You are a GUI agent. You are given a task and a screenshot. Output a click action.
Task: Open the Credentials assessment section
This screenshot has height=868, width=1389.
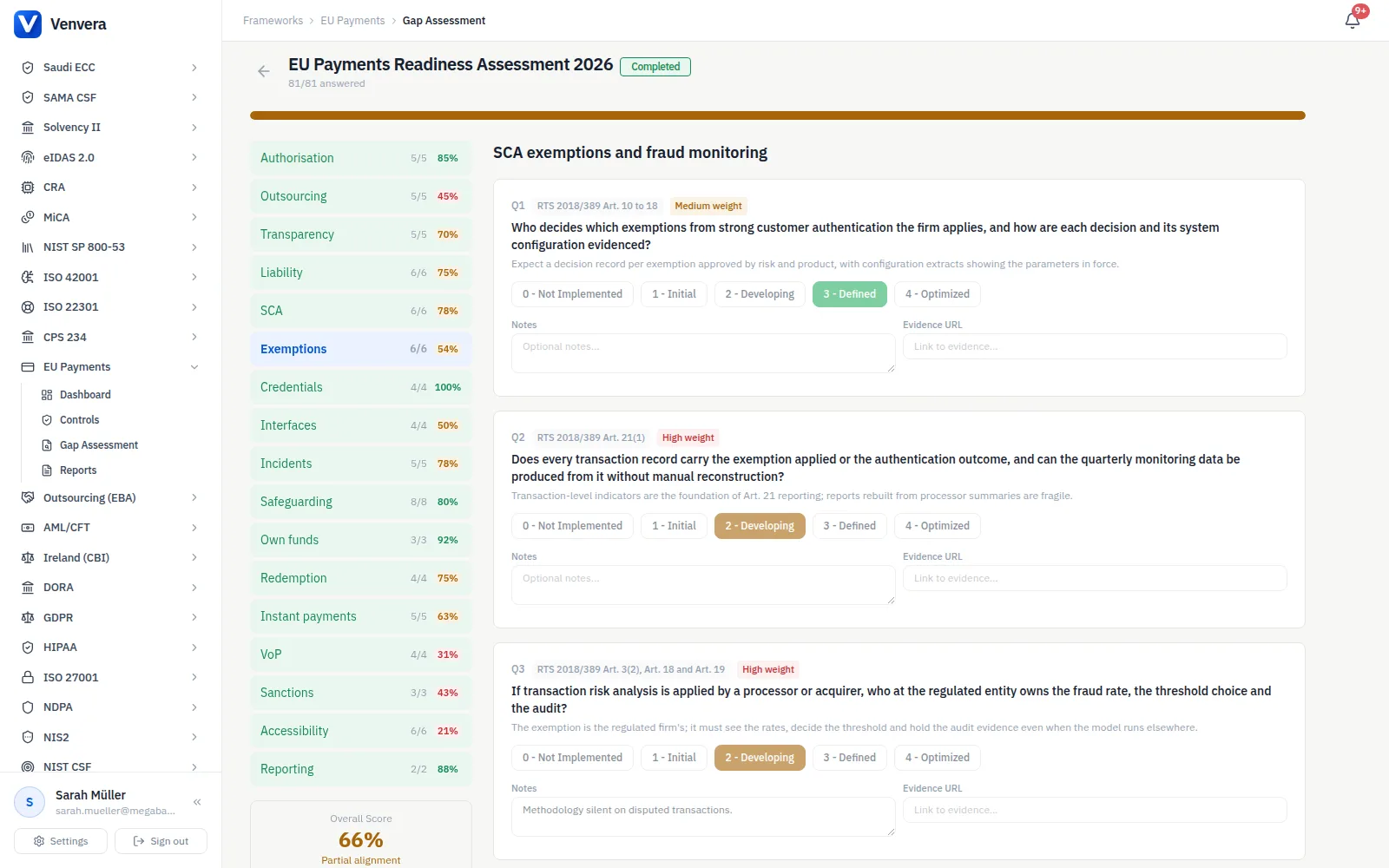pos(361,387)
